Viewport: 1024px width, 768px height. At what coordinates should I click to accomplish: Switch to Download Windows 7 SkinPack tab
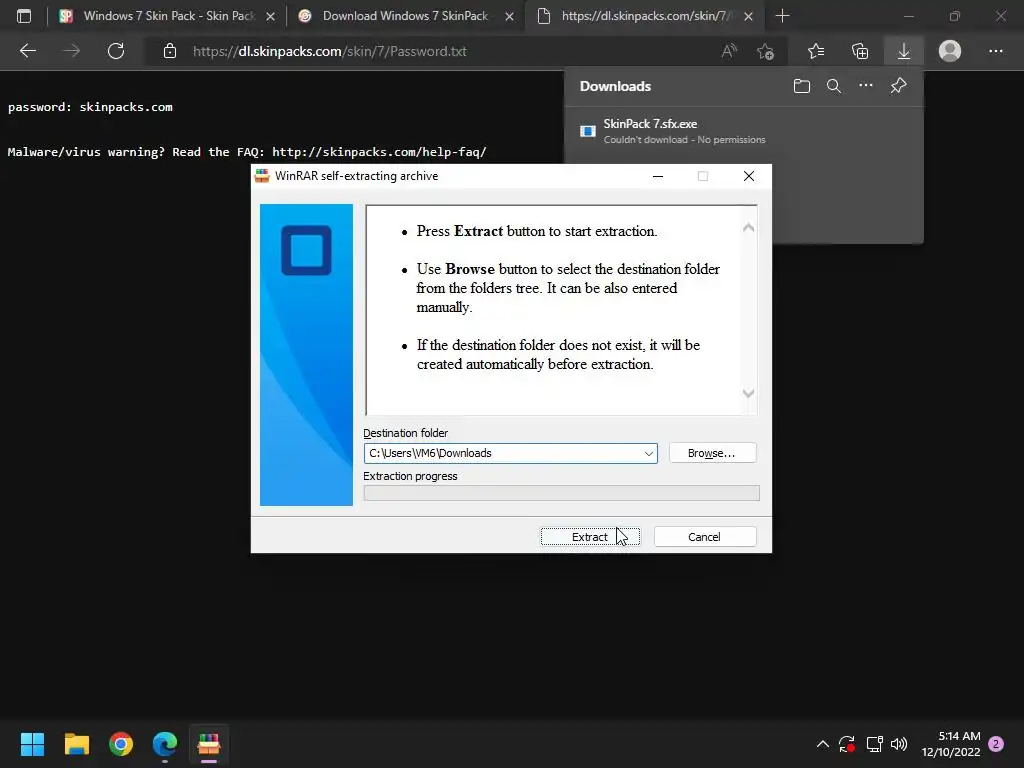coord(405,16)
